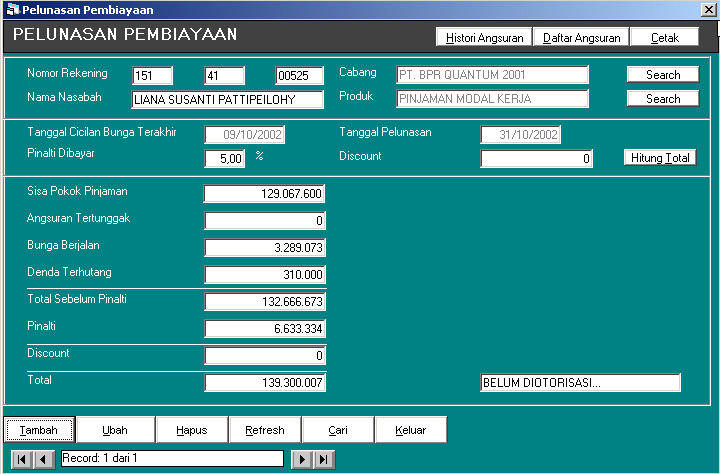Click Hitung Total button
Screen dimensions: 720x474
coord(660,158)
